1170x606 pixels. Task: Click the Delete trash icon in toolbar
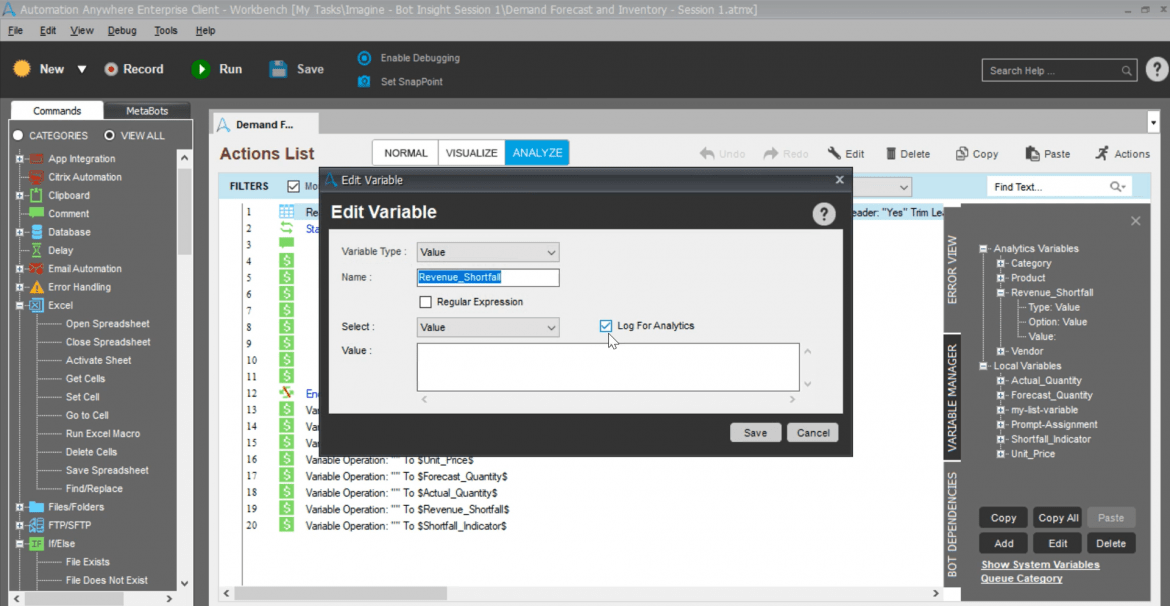click(891, 154)
